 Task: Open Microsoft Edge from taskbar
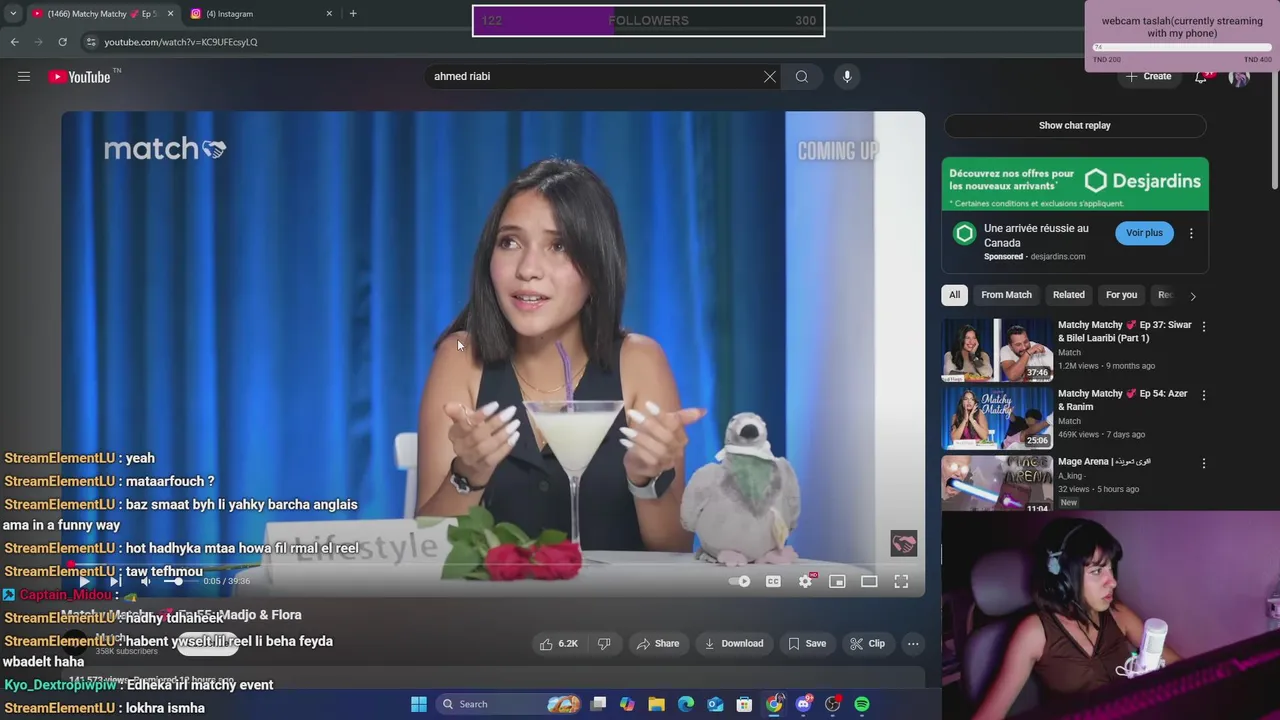686,704
